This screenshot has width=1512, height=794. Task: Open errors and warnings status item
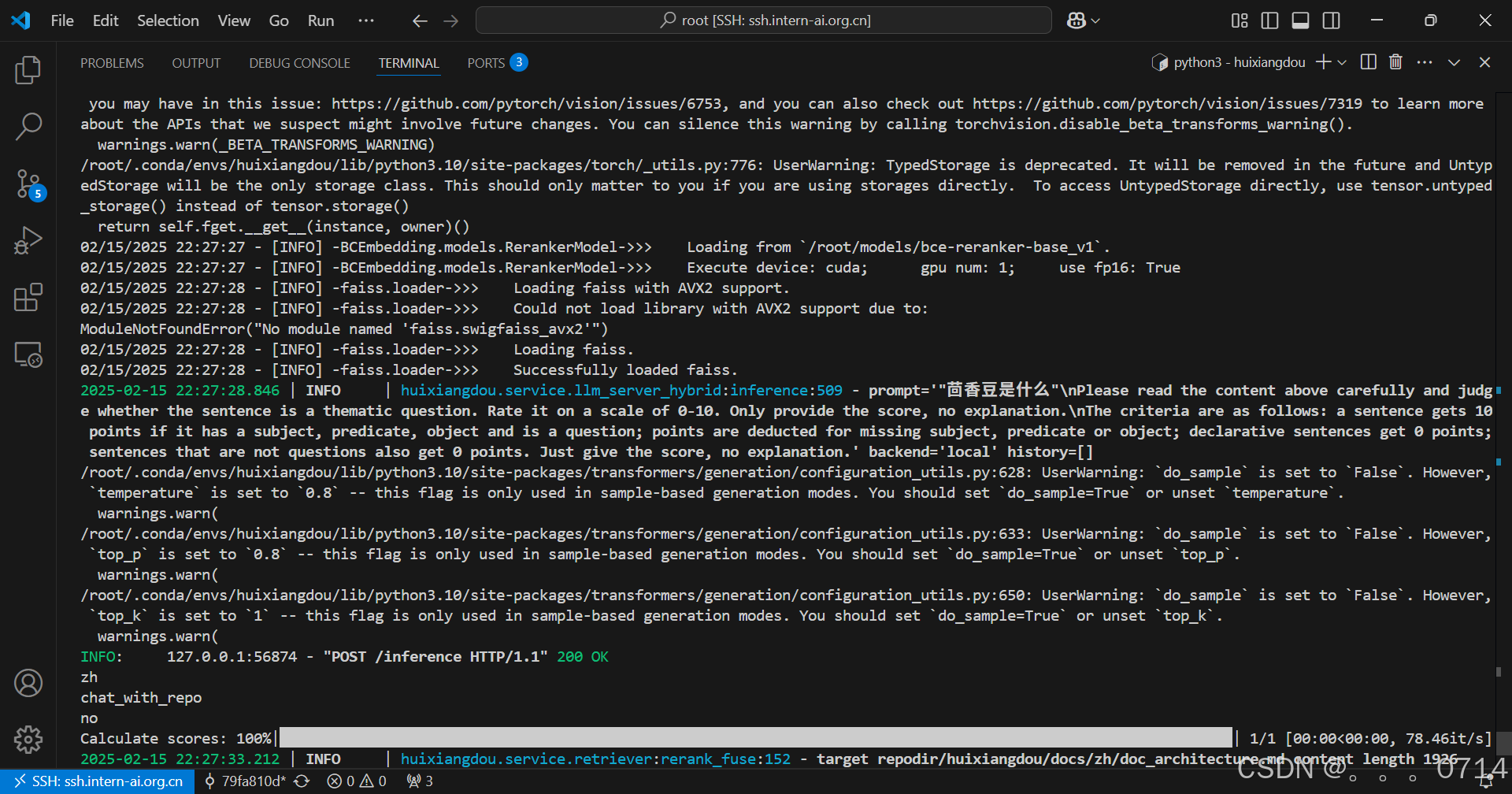[x=357, y=781]
